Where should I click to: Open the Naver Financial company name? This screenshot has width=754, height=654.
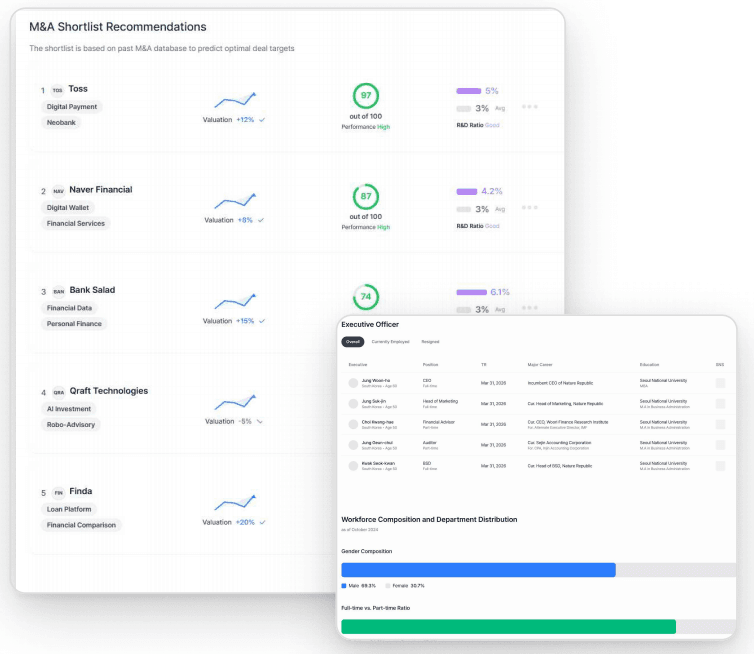tap(101, 189)
